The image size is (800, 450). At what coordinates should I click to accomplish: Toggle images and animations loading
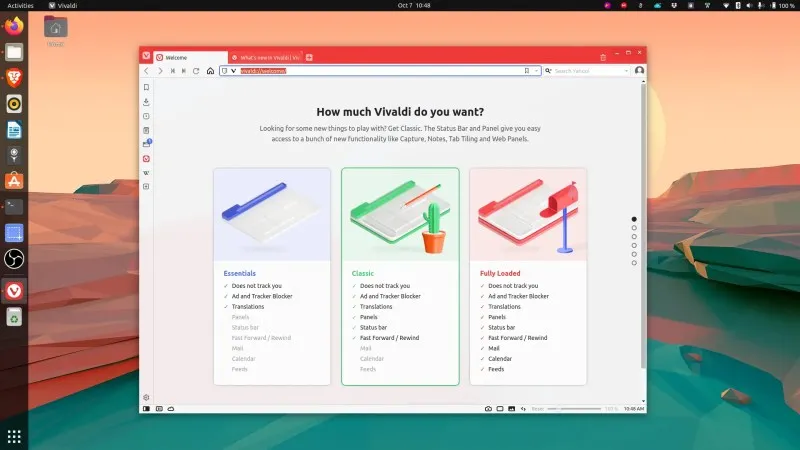pos(512,409)
